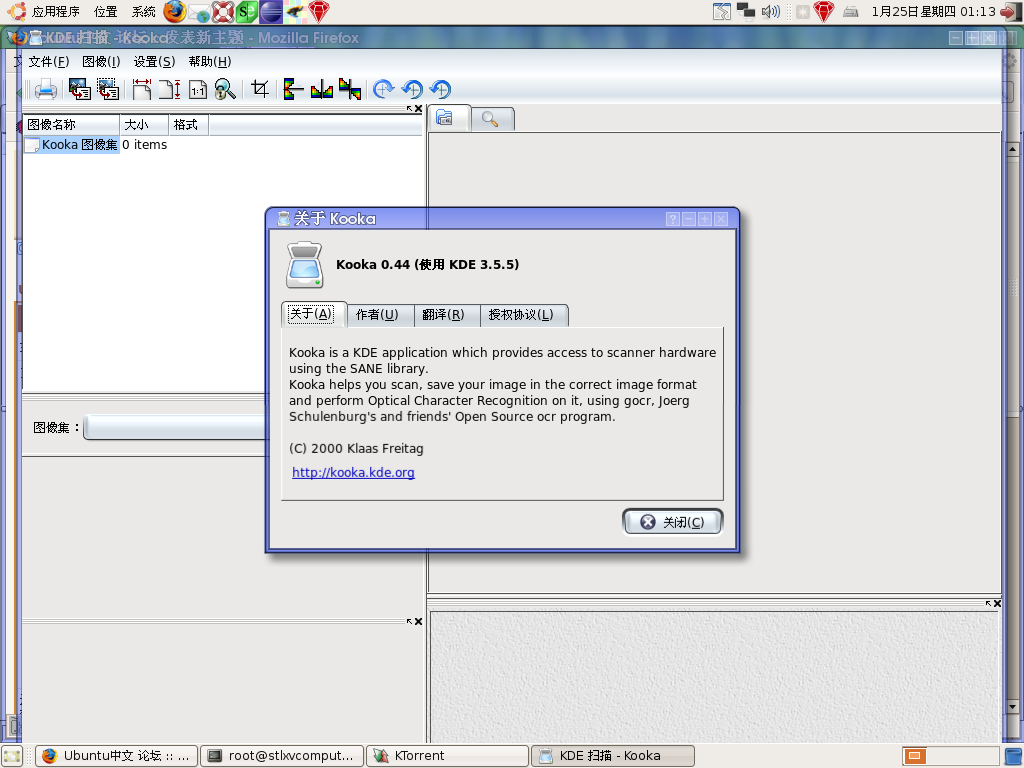1024x768 pixels.
Task: Click the bird launcher icon on the panel
Action: pyautogui.click(x=295, y=12)
